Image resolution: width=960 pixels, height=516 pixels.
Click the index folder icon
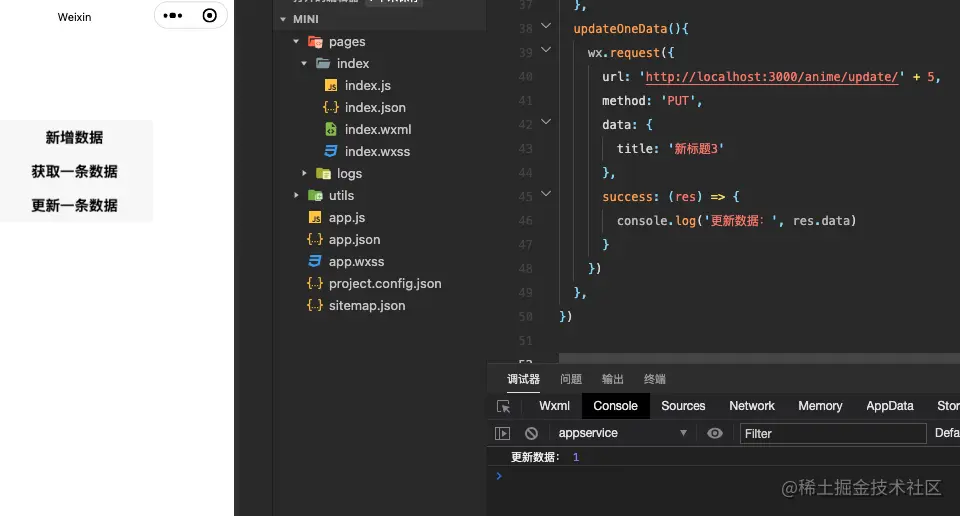click(x=323, y=63)
